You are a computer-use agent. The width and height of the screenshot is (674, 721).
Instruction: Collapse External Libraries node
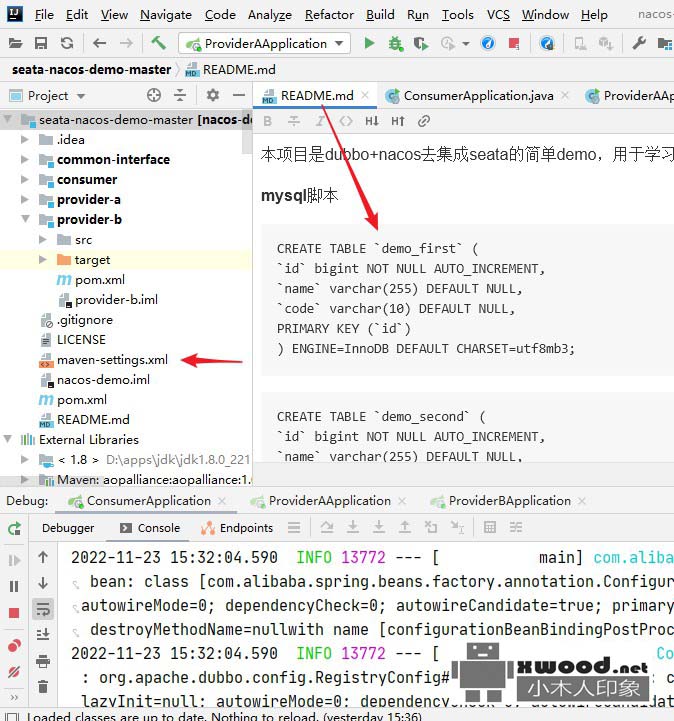(8, 439)
